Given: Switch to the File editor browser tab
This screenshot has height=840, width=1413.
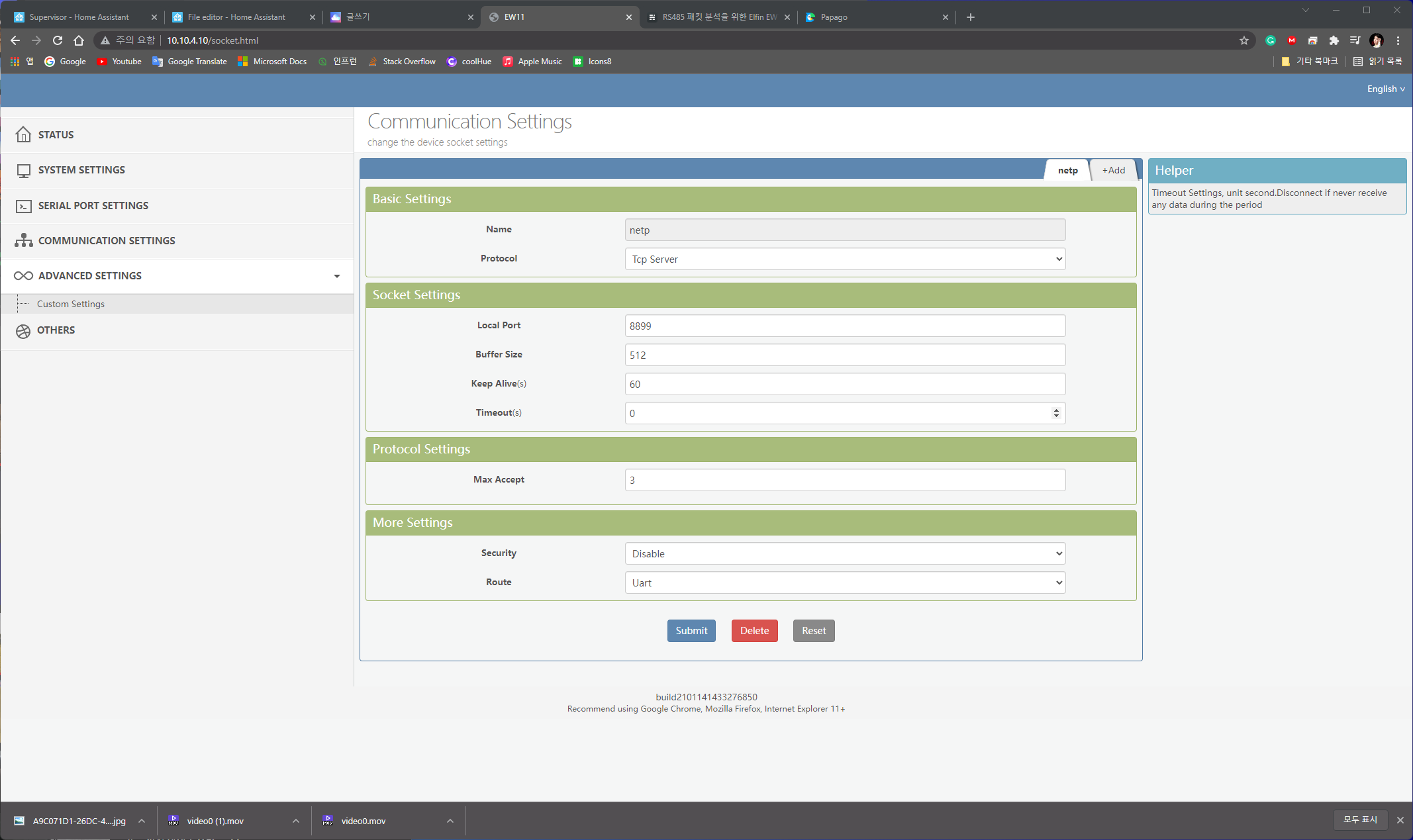Looking at the screenshot, I should click(236, 17).
